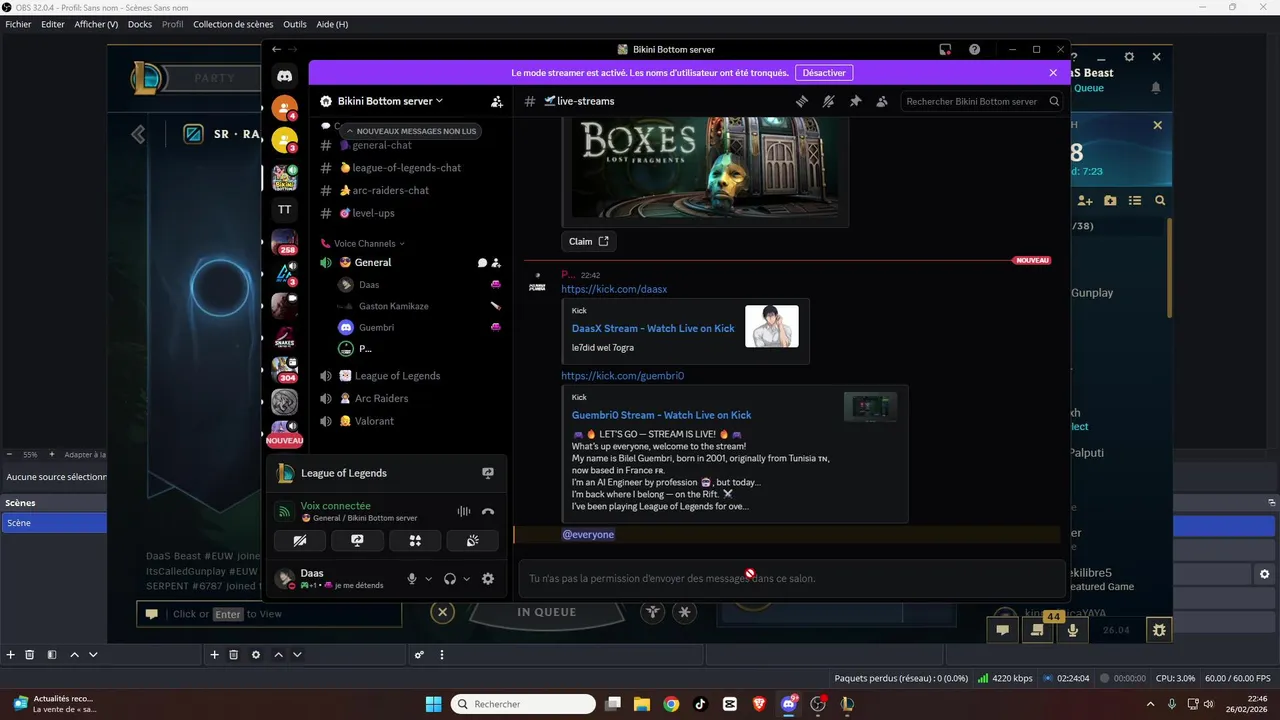1280x720 pixels.
Task: Open the TT server in sidebar
Action: tap(285, 210)
